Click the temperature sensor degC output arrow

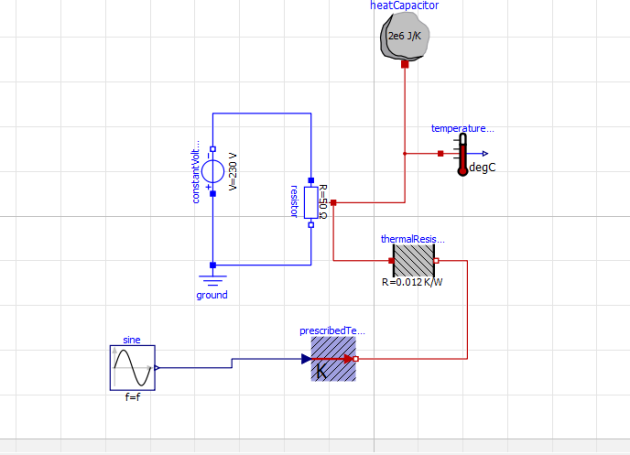(x=484, y=154)
